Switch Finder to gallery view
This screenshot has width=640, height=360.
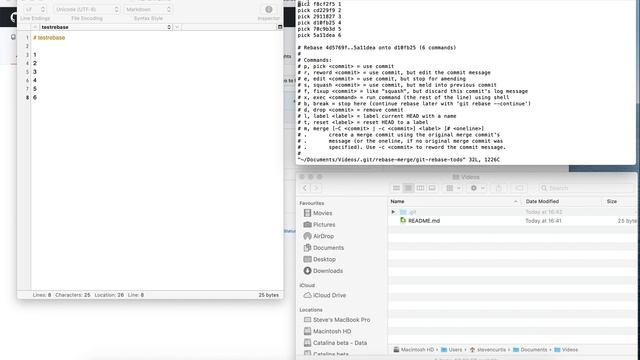pyautogui.click(x=432, y=188)
